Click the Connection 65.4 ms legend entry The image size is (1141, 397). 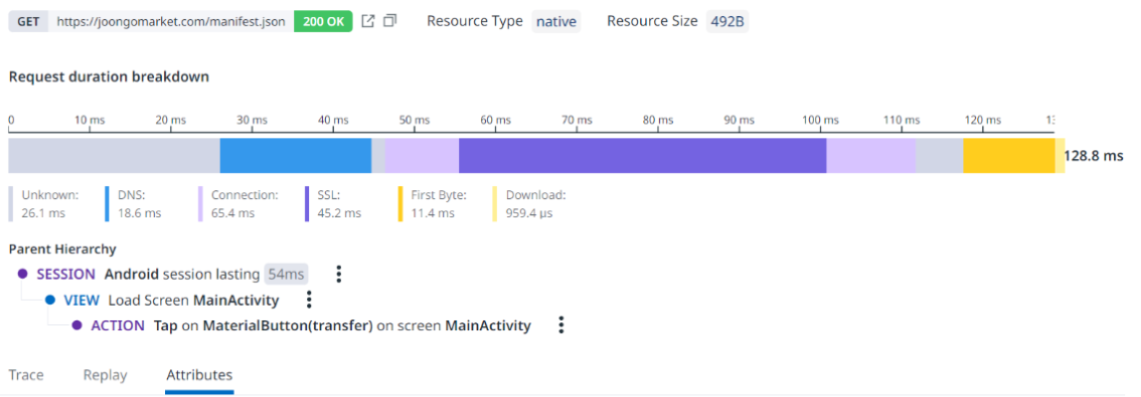[x=239, y=204]
